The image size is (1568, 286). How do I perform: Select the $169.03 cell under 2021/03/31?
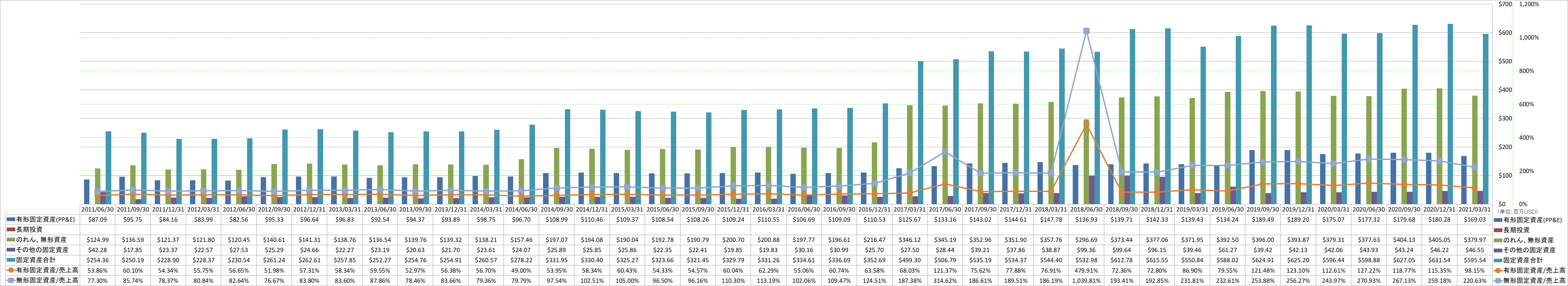pyautogui.click(x=1475, y=220)
